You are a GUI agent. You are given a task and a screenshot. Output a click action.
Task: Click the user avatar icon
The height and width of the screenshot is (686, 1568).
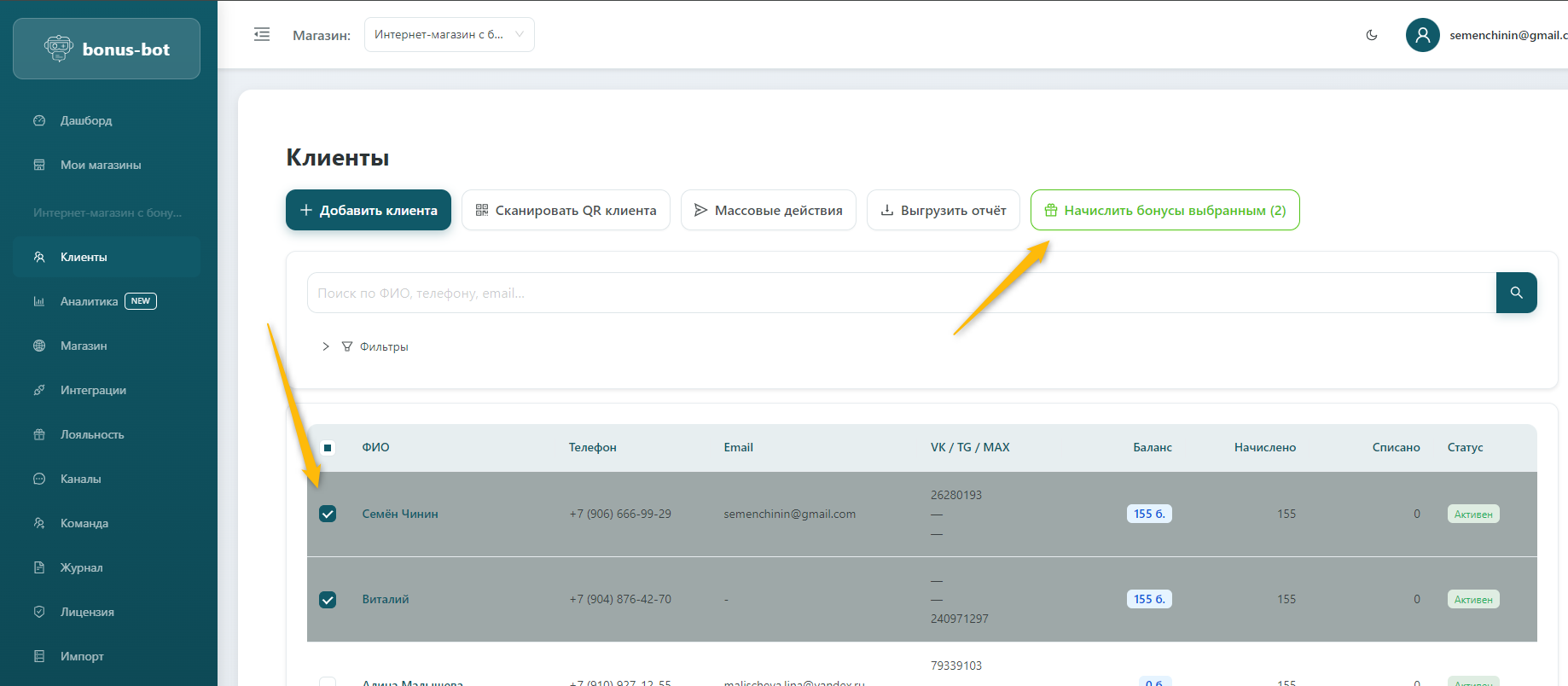click(x=1422, y=35)
